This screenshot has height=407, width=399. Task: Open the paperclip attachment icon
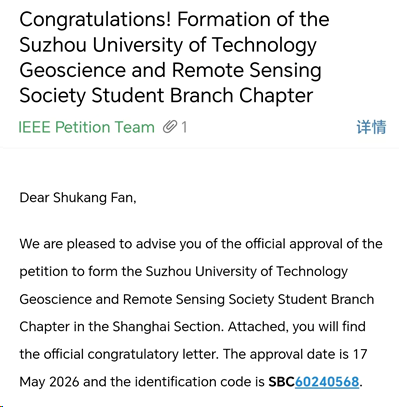(170, 127)
